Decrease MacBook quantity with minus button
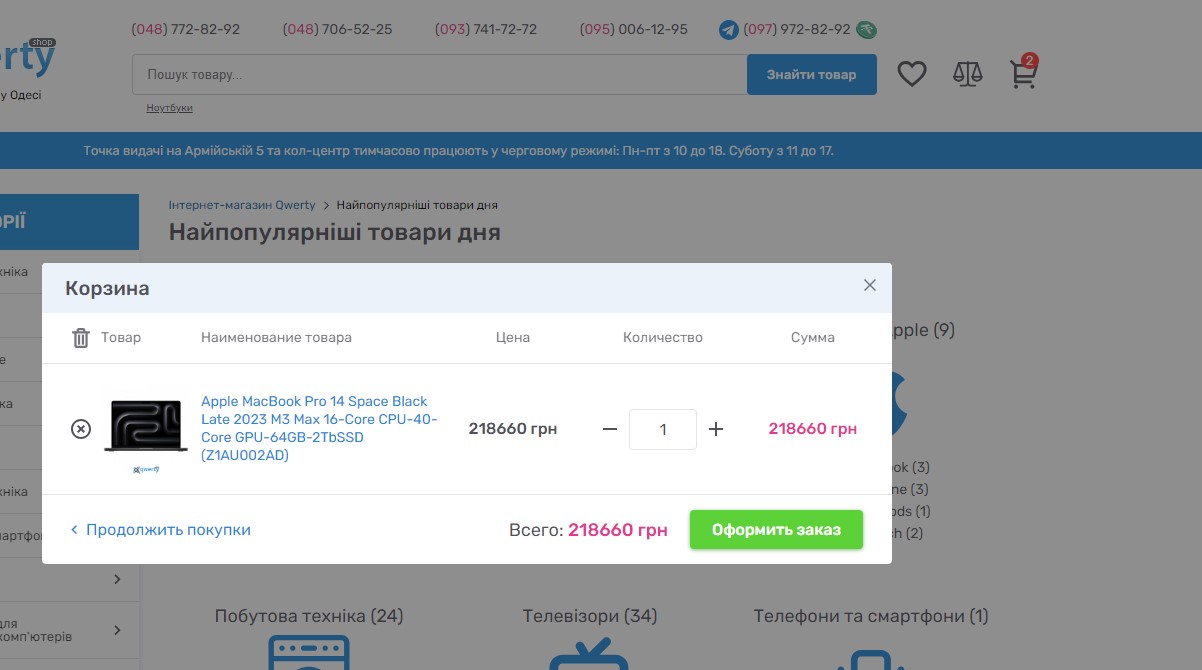The height and width of the screenshot is (670, 1202). click(x=610, y=429)
